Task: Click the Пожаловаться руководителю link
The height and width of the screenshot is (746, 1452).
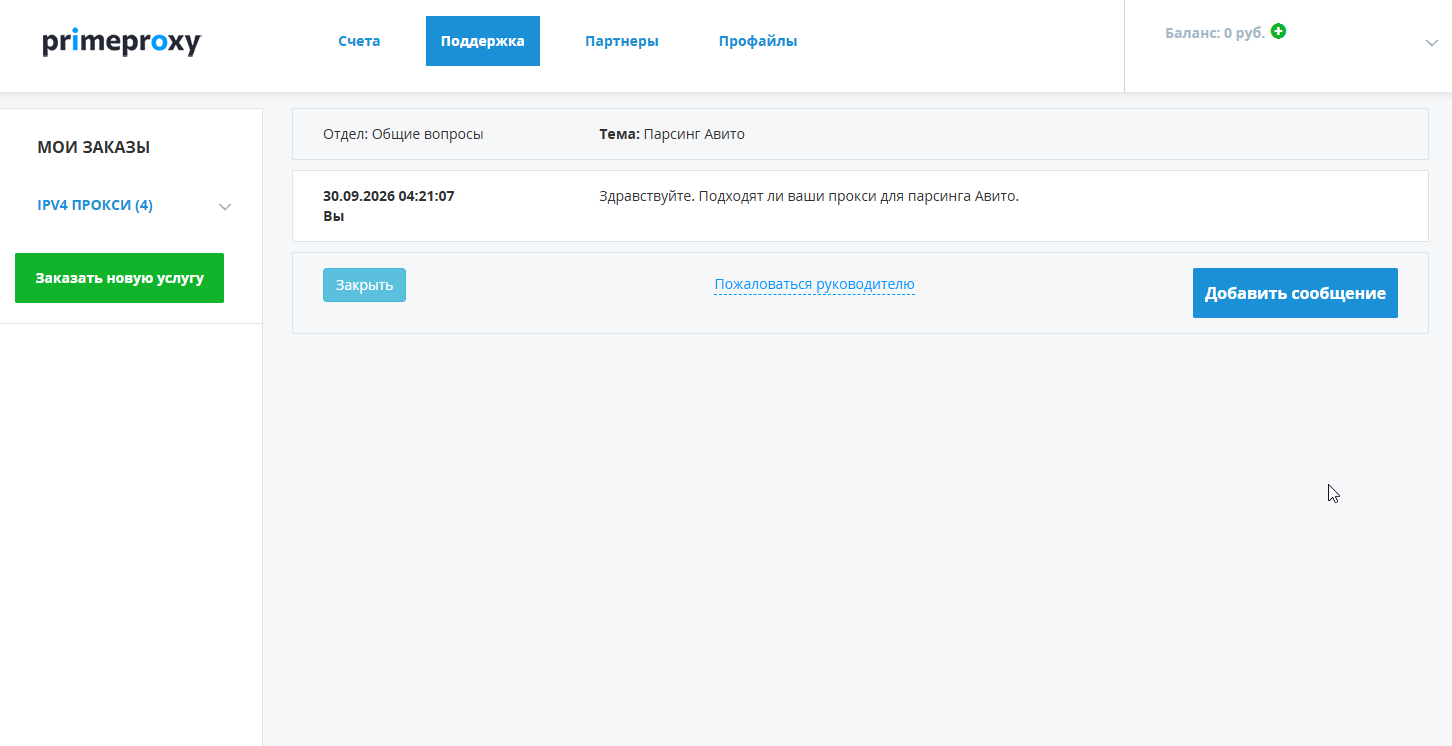Action: point(814,284)
